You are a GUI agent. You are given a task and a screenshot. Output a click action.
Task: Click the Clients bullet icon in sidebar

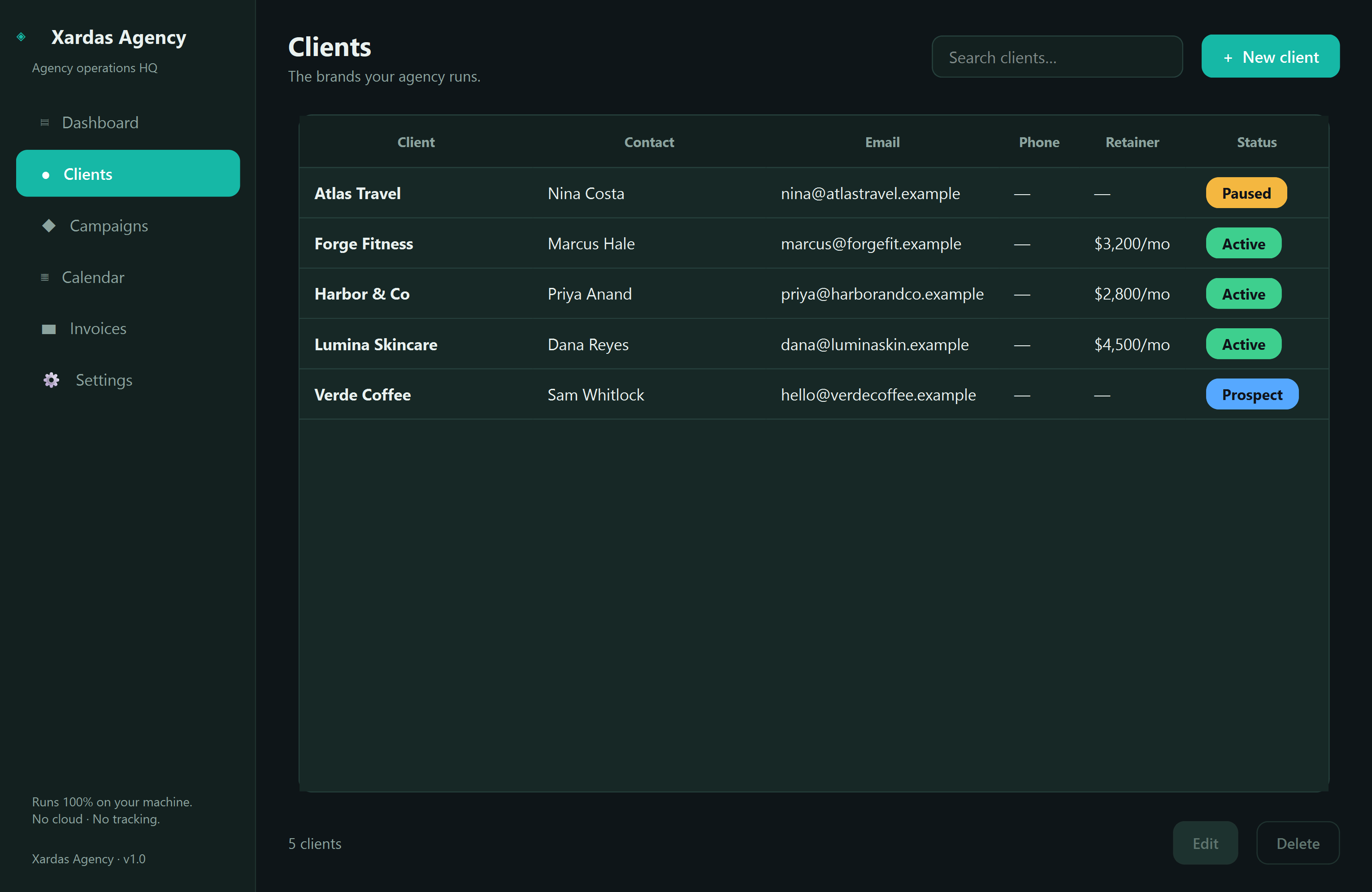(46, 175)
